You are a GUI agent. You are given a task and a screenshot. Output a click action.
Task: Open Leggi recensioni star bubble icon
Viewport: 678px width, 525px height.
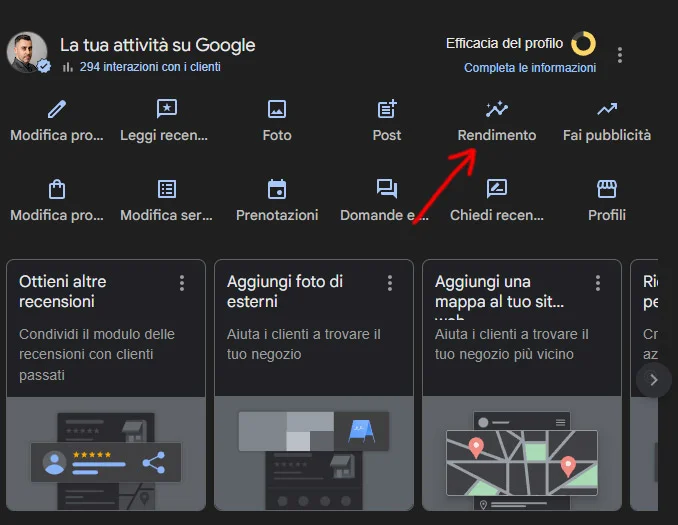(167, 109)
